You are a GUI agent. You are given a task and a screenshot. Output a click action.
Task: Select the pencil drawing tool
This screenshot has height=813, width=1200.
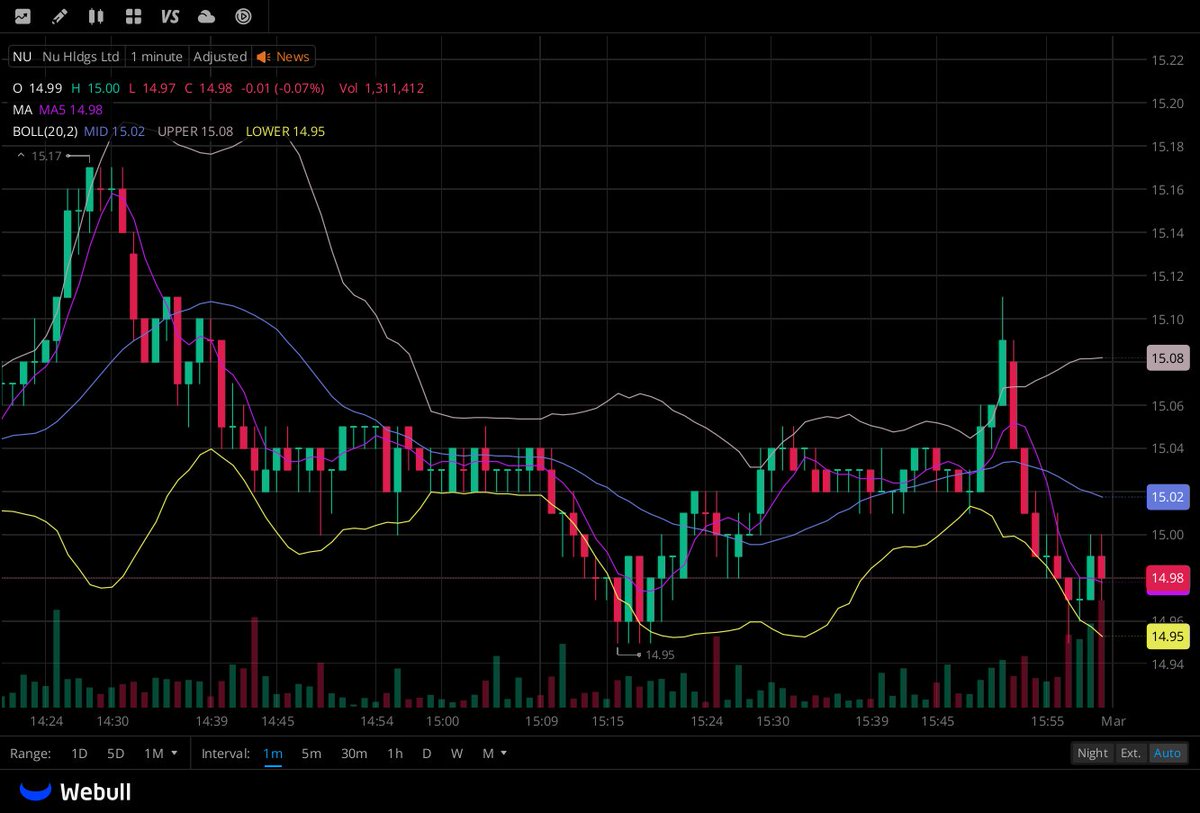(x=59, y=16)
